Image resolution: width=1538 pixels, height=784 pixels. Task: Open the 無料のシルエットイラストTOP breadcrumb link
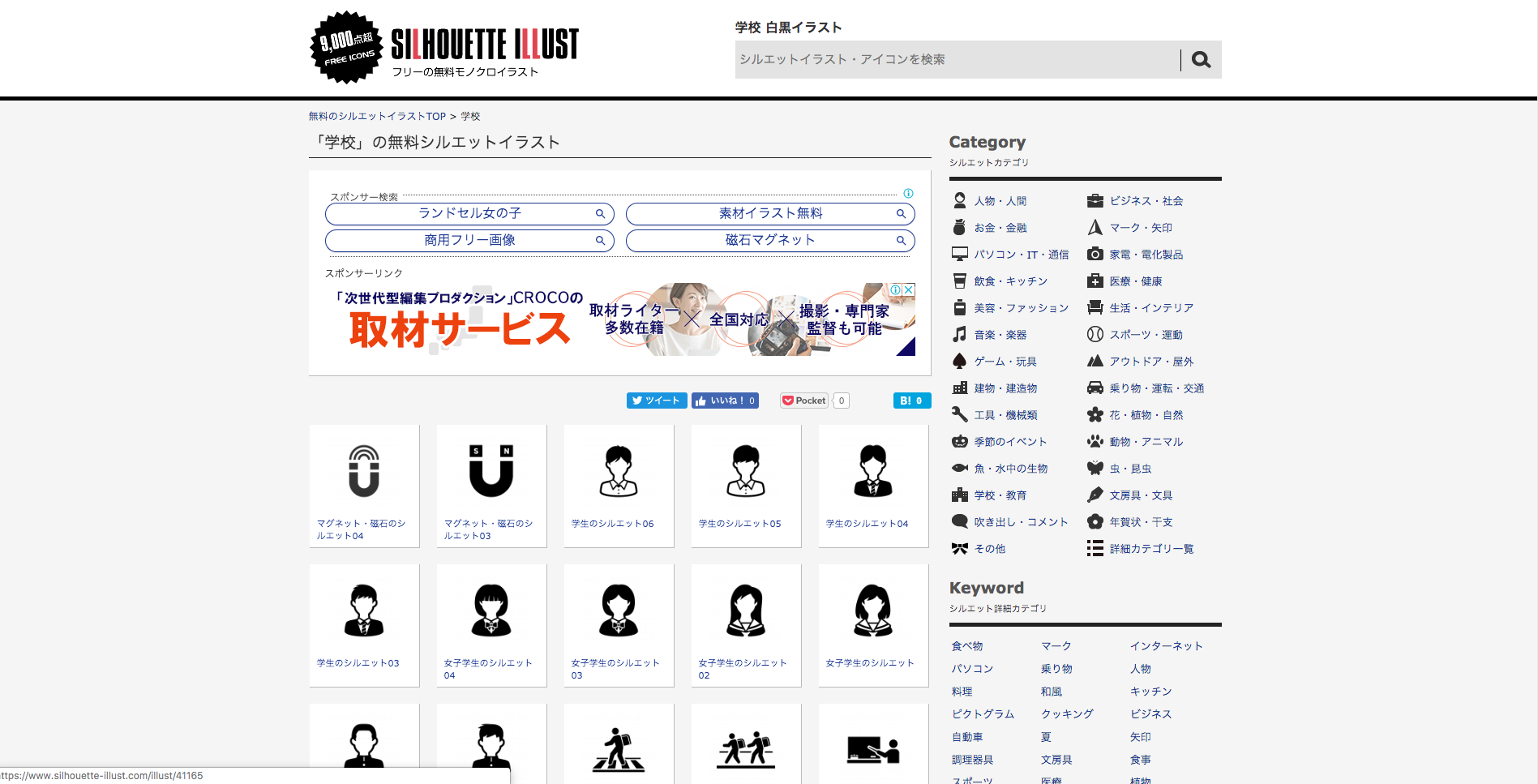(x=377, y=117)
